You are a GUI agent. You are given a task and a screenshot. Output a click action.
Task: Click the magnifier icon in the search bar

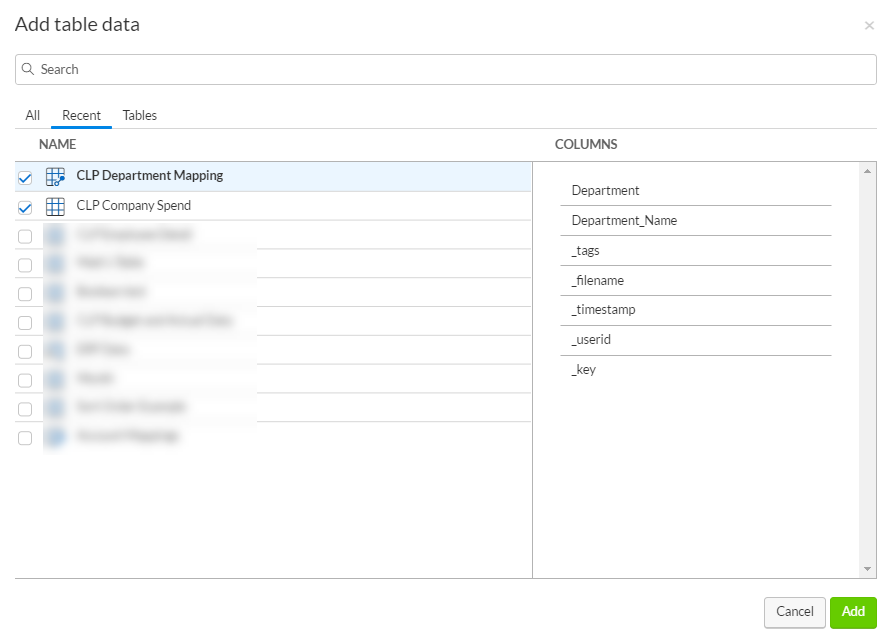point(28,69)
